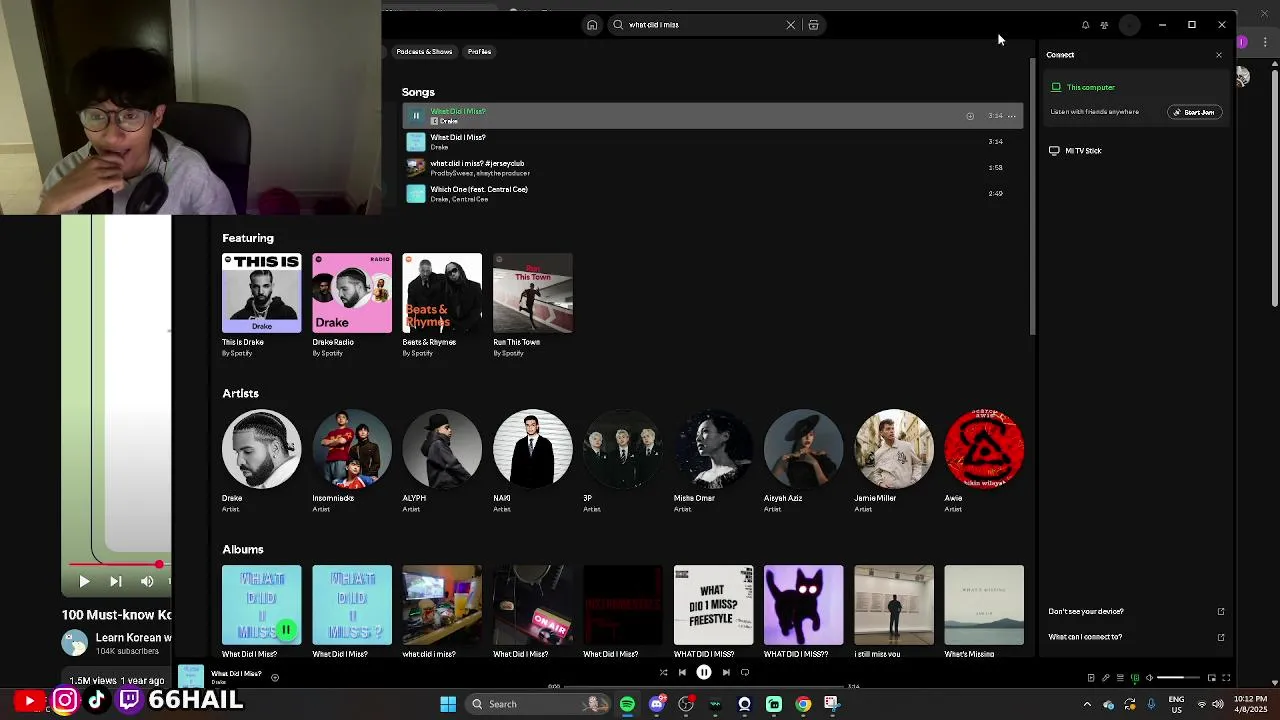Toggle the Queue icon in player bar
Screen dimensions: 1280x720
point(1120,678)
